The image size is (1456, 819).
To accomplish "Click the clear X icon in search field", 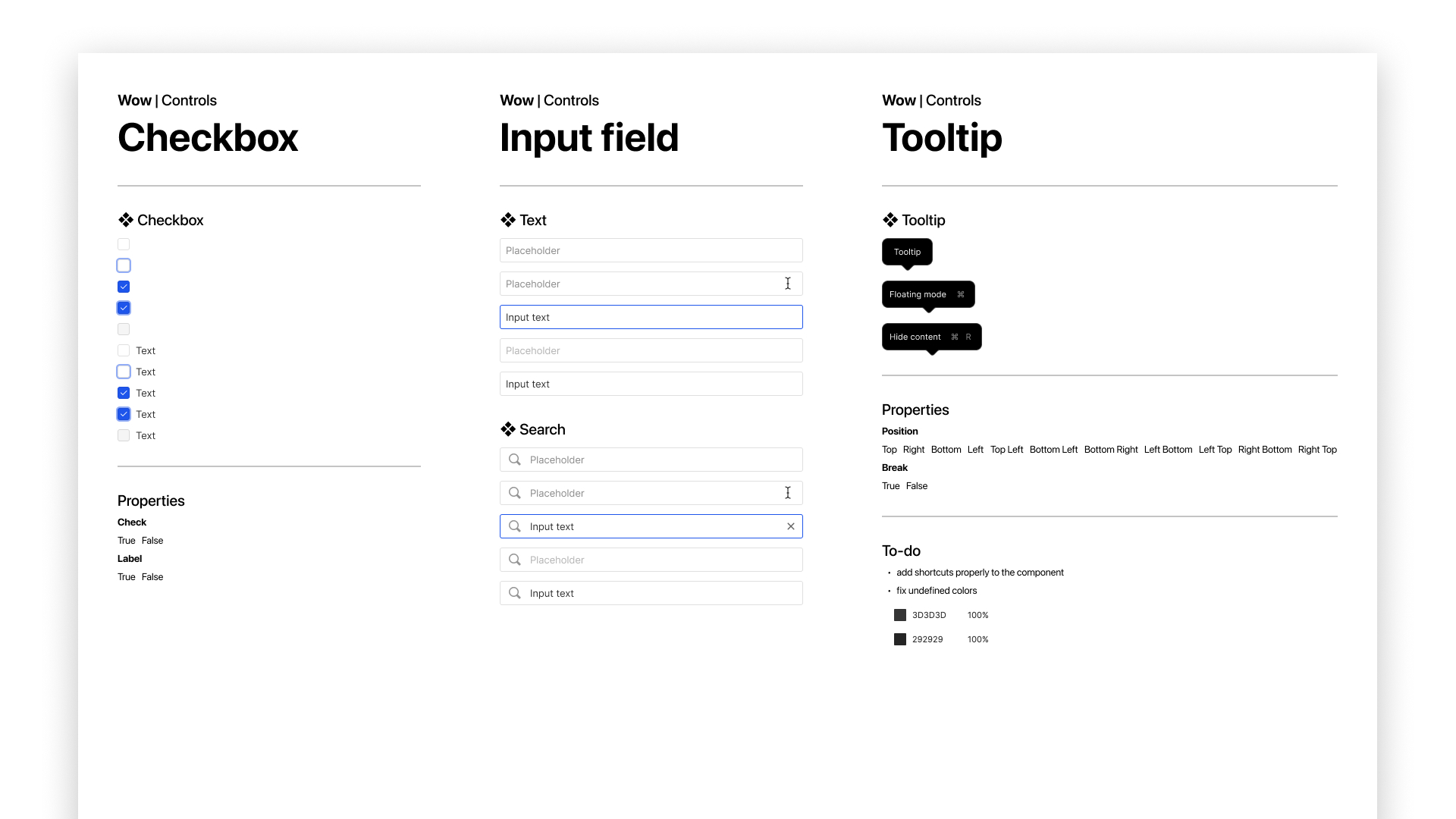I will [791, 526].
